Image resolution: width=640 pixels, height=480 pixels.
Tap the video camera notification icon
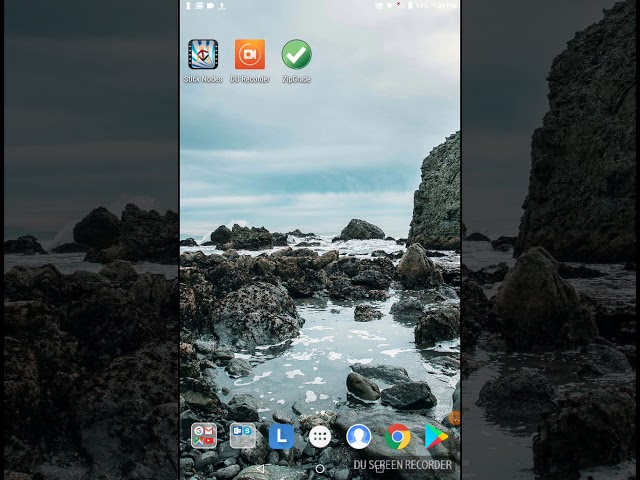pyautogui.click(x=210, y=5)
